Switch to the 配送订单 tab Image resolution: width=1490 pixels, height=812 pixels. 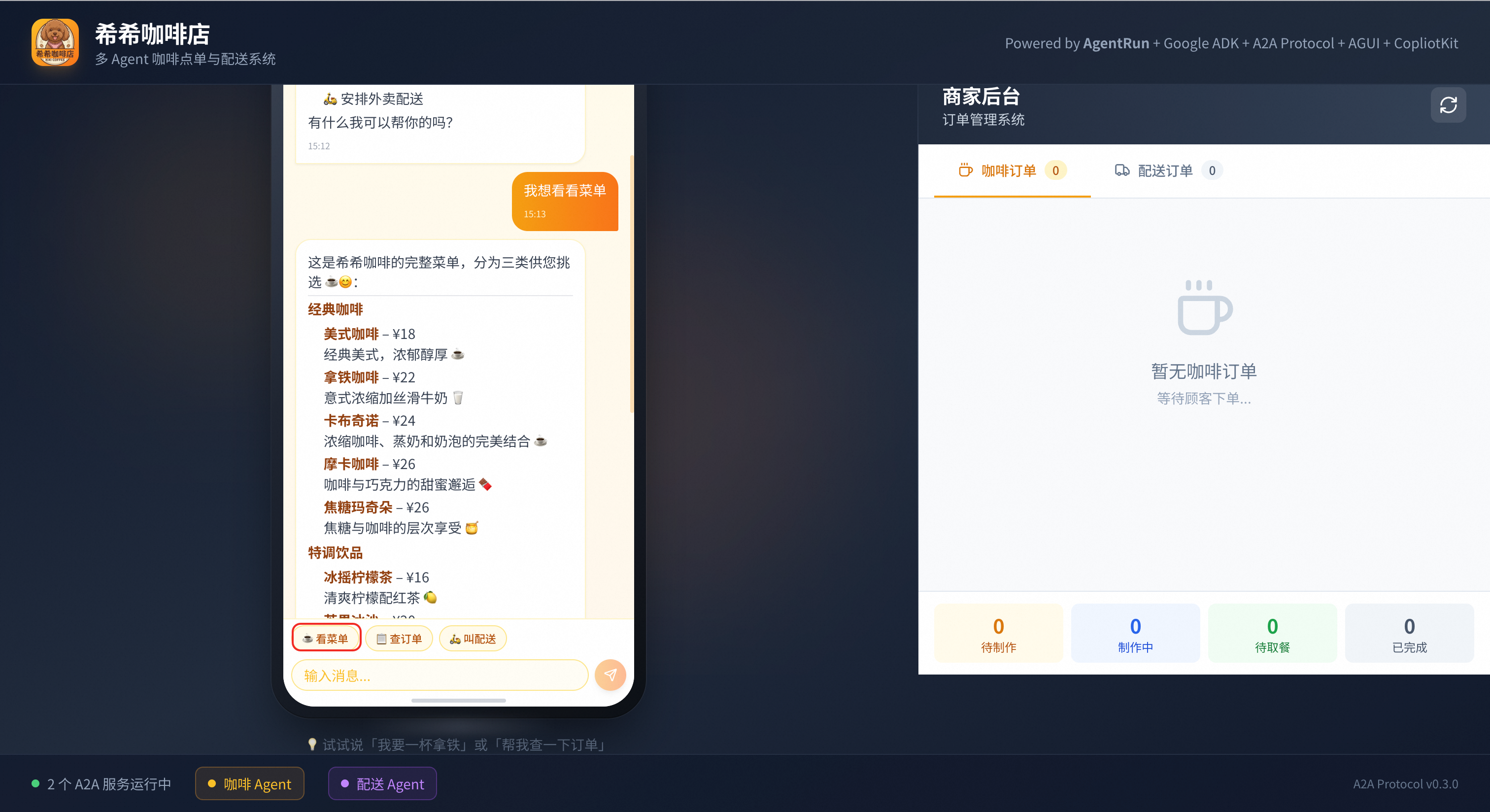click(x=1165, y=170)
